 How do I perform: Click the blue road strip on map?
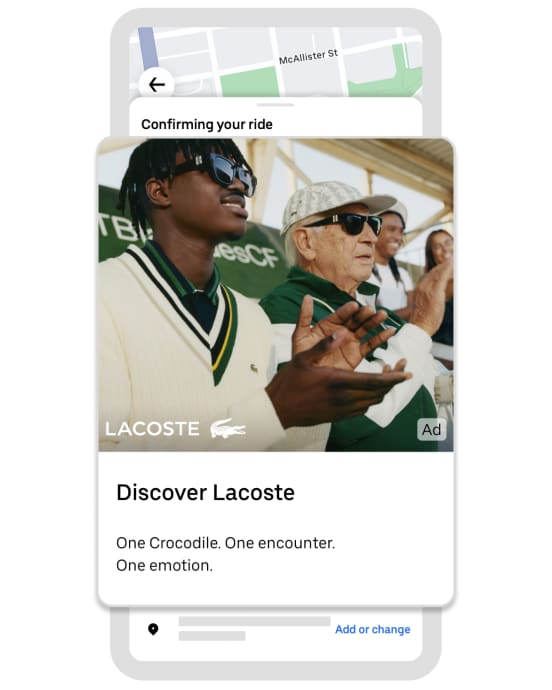[x=148, y=47]
